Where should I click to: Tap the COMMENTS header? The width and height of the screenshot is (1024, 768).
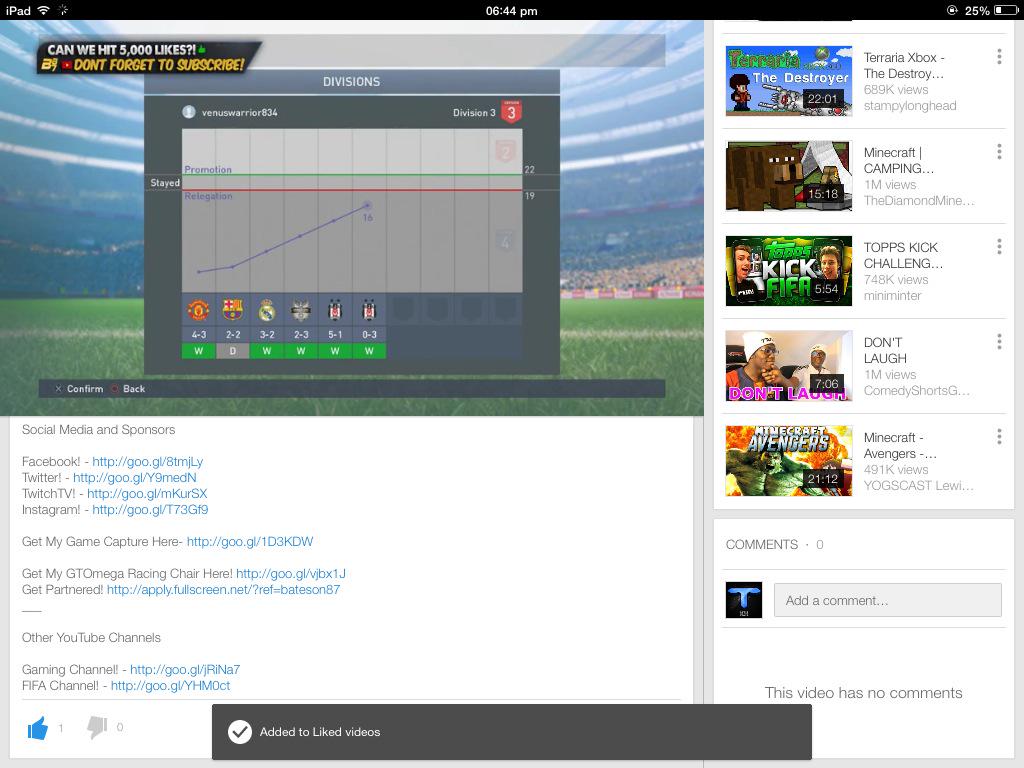tap(761, 545)
